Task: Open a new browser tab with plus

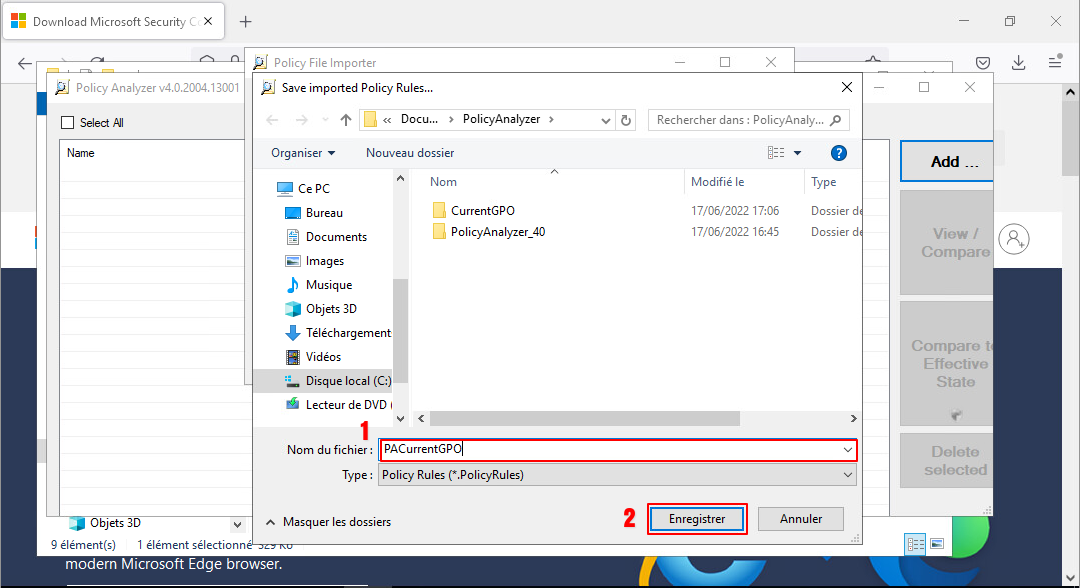Action: 246,22
